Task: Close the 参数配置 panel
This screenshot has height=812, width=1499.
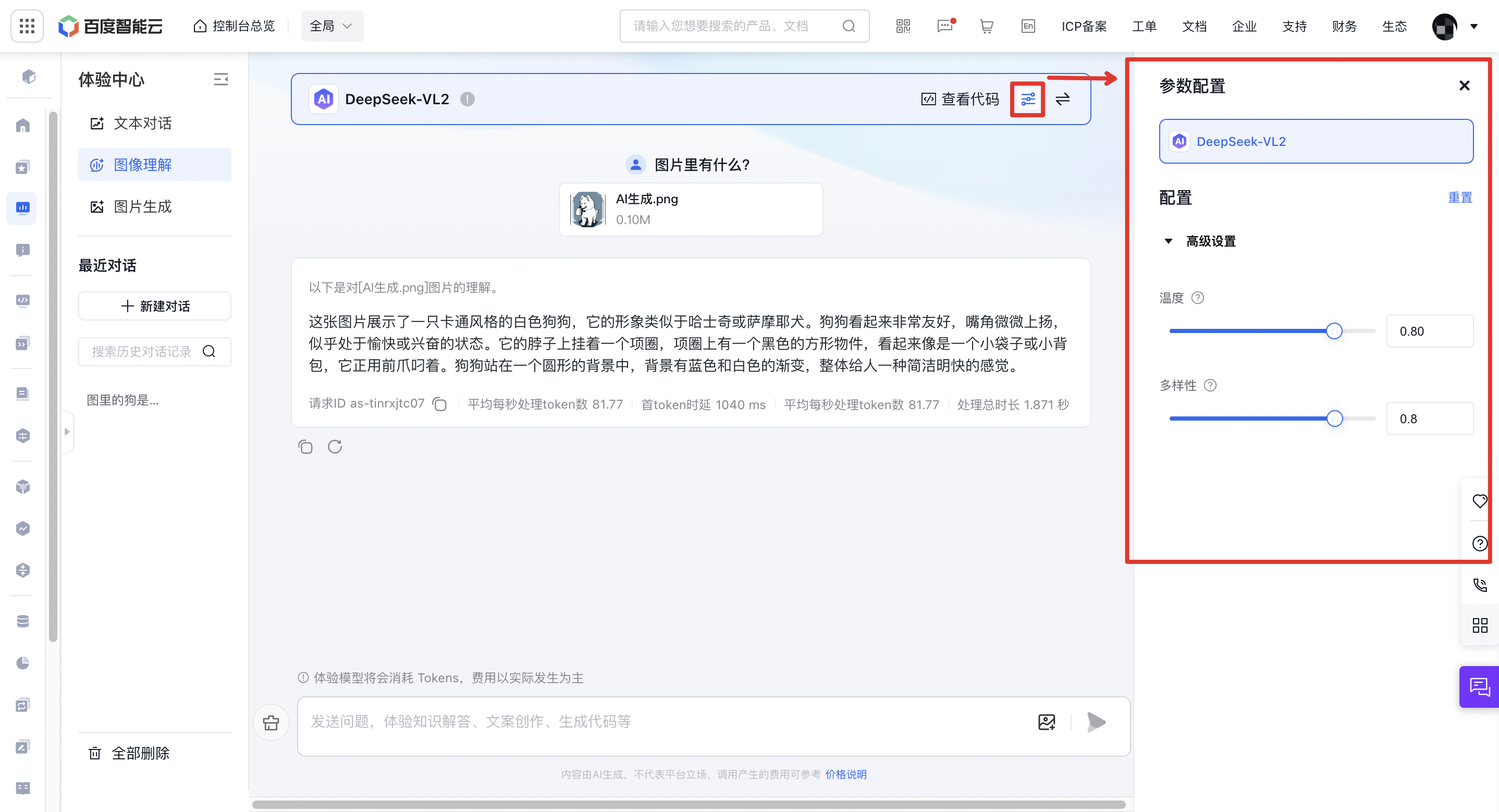Action: tap(1464, 85)
